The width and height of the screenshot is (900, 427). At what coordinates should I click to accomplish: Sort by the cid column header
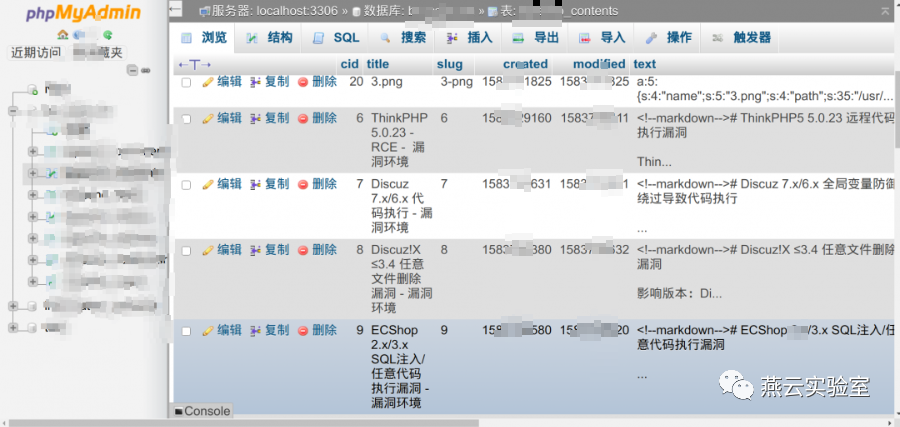350,64
